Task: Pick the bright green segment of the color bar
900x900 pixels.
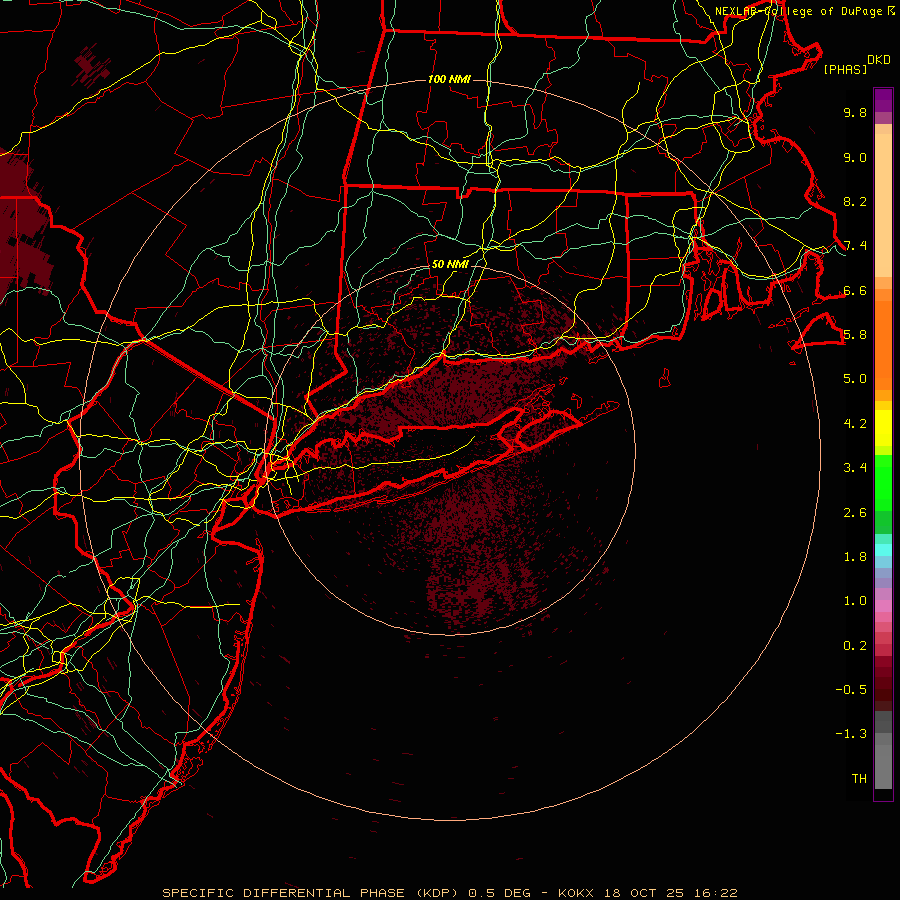Action: 883,482
